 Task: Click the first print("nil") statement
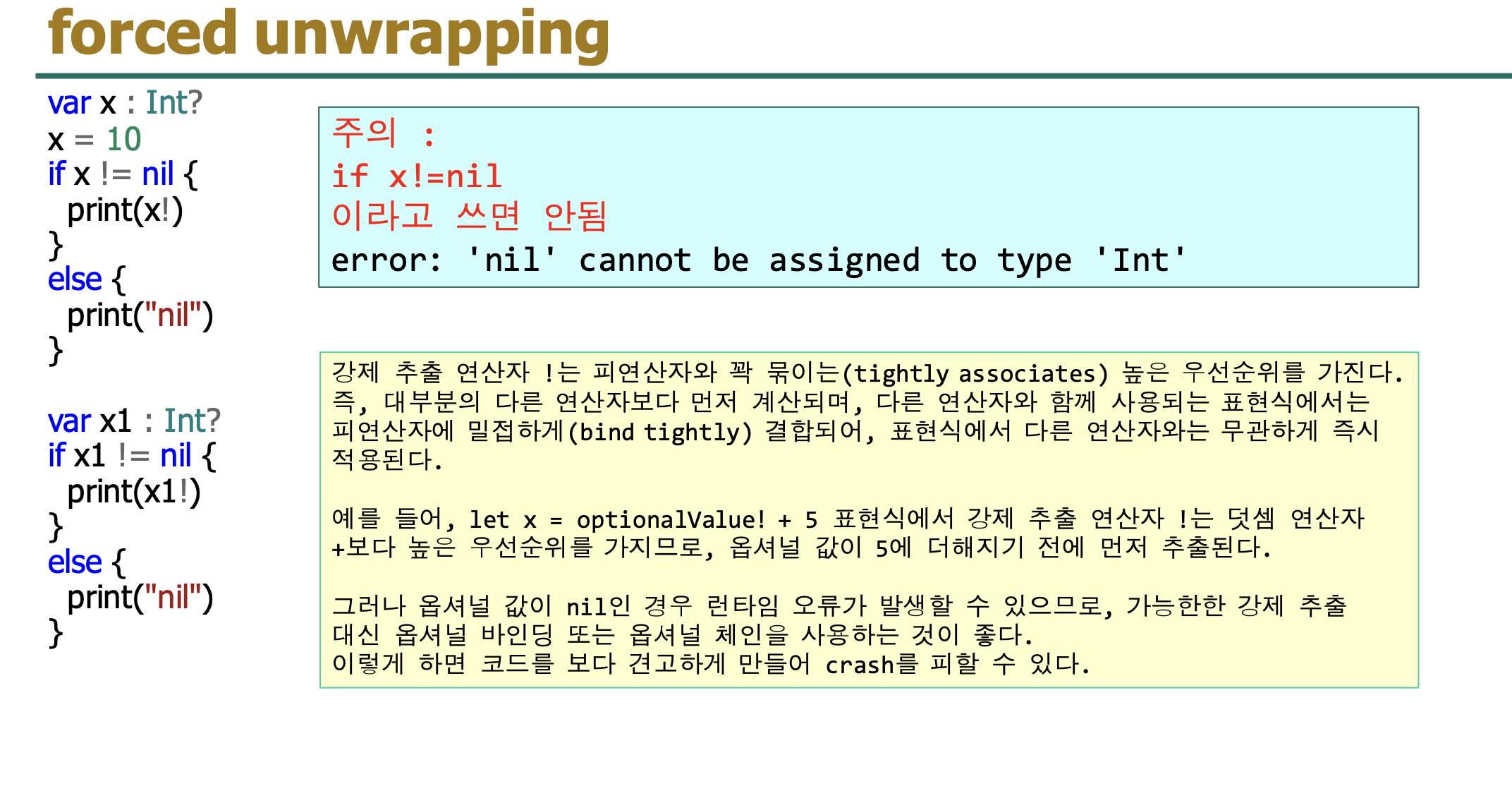(140, 315)
